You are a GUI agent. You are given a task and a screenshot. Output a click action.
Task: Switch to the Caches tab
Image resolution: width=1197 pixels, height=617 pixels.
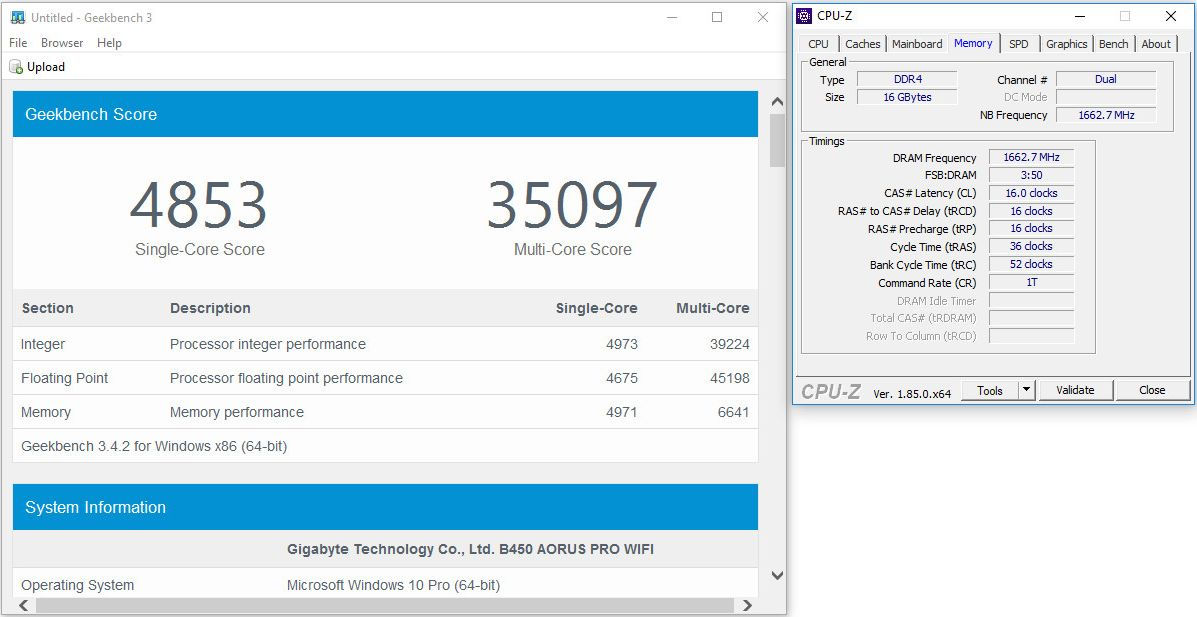[862, 44]
